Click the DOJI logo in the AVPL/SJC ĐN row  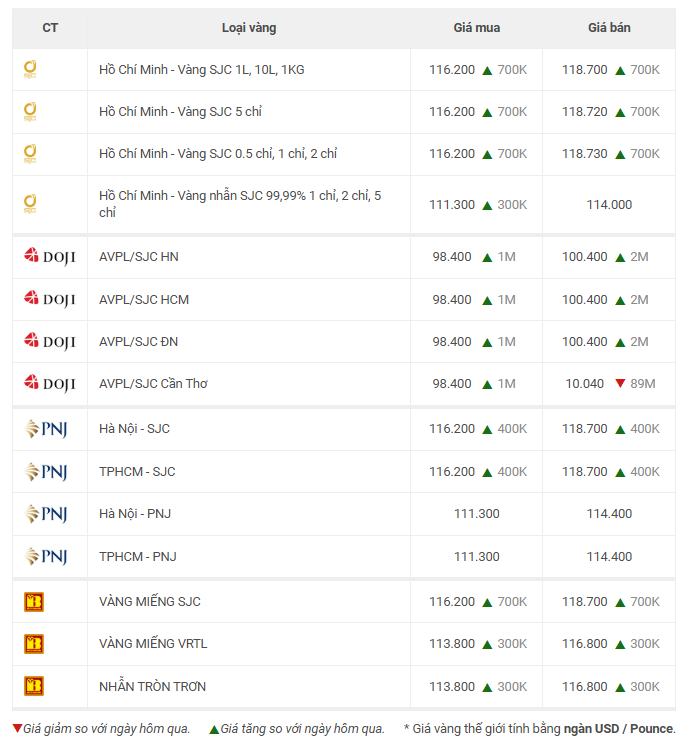50,342
